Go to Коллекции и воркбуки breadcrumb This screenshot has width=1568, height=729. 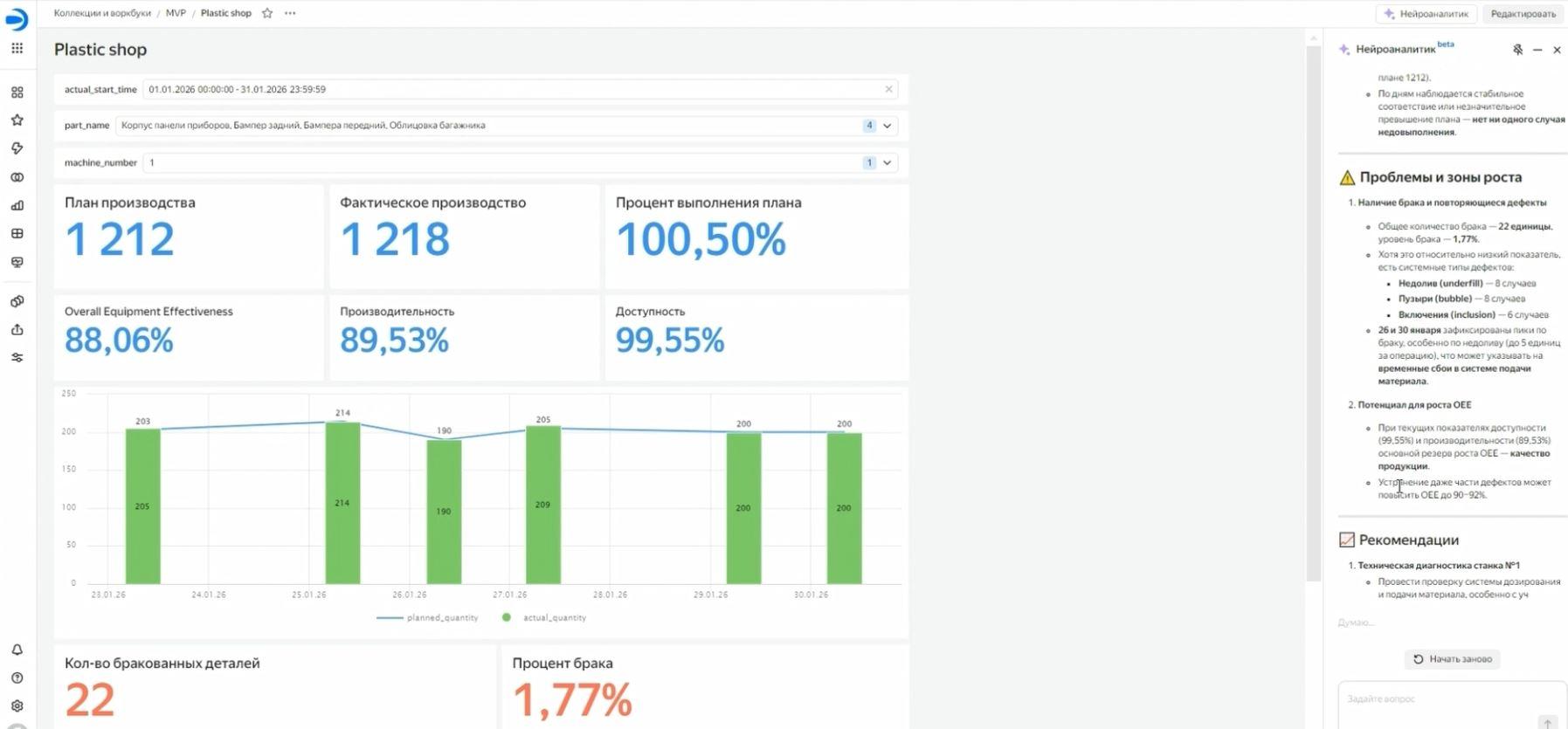click(x=102, y=13)
